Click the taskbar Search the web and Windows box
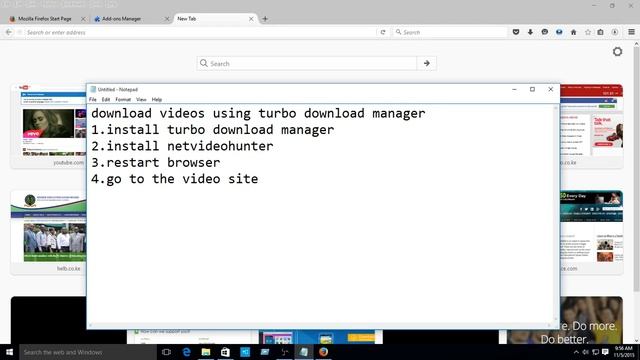The height and width of the screenshot is (360, 640). point(88,352)
